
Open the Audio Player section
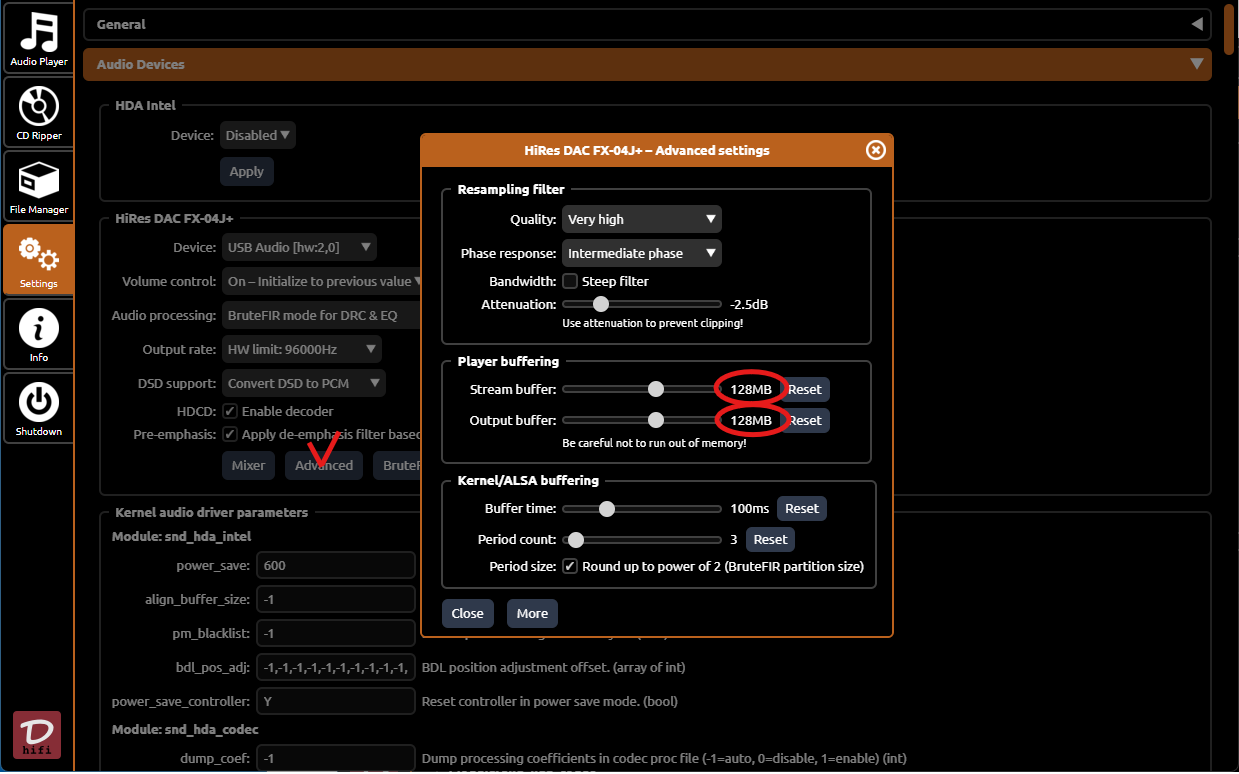pos(38,39)
